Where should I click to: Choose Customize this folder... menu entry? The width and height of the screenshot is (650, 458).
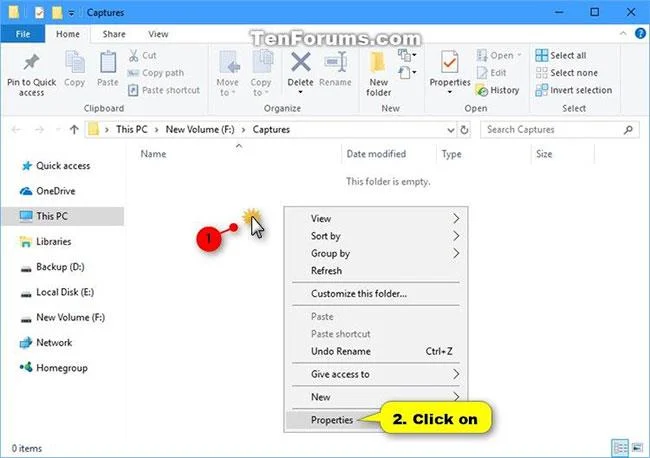point(376,293)
